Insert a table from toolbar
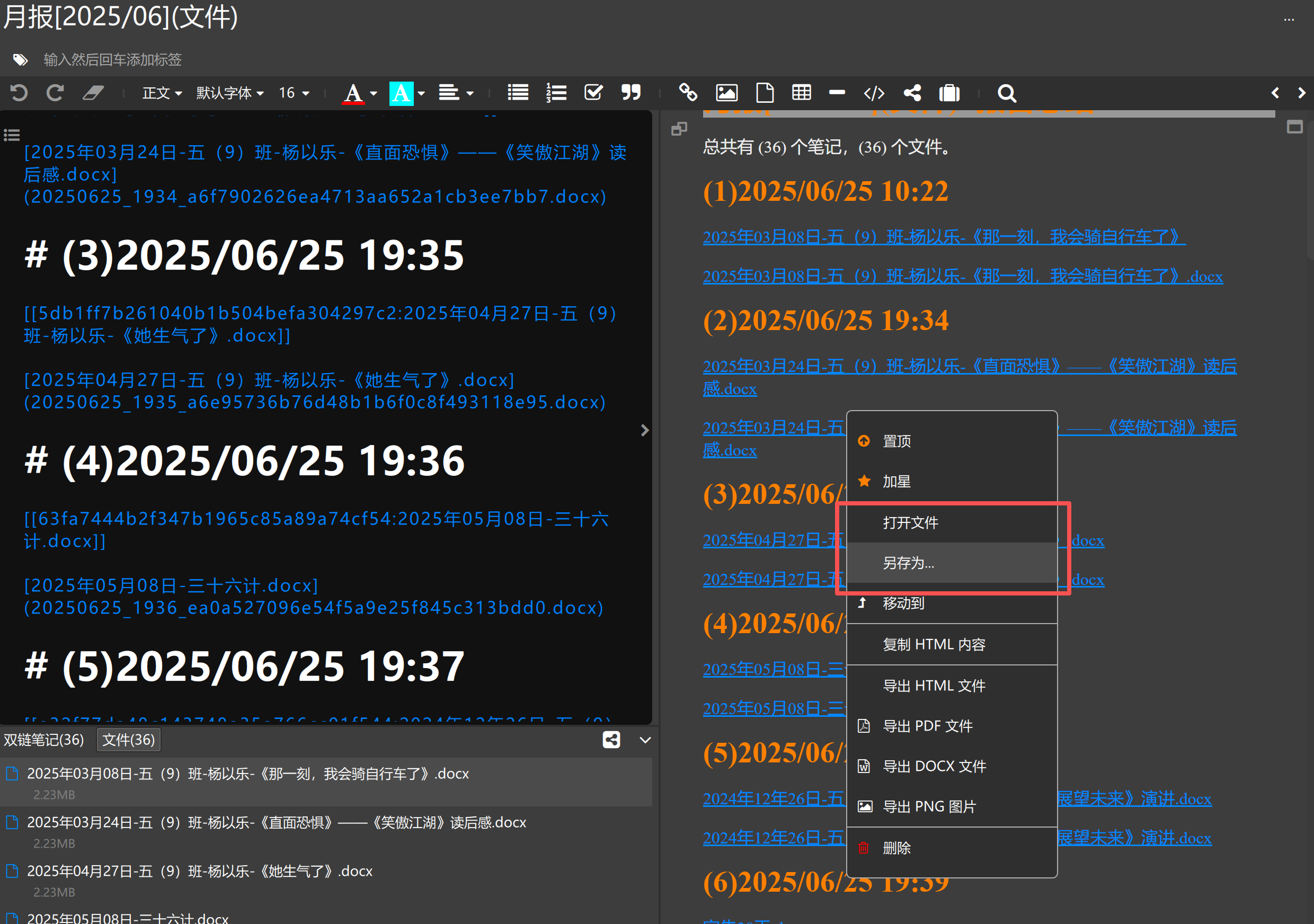 [x=801, y=93]
